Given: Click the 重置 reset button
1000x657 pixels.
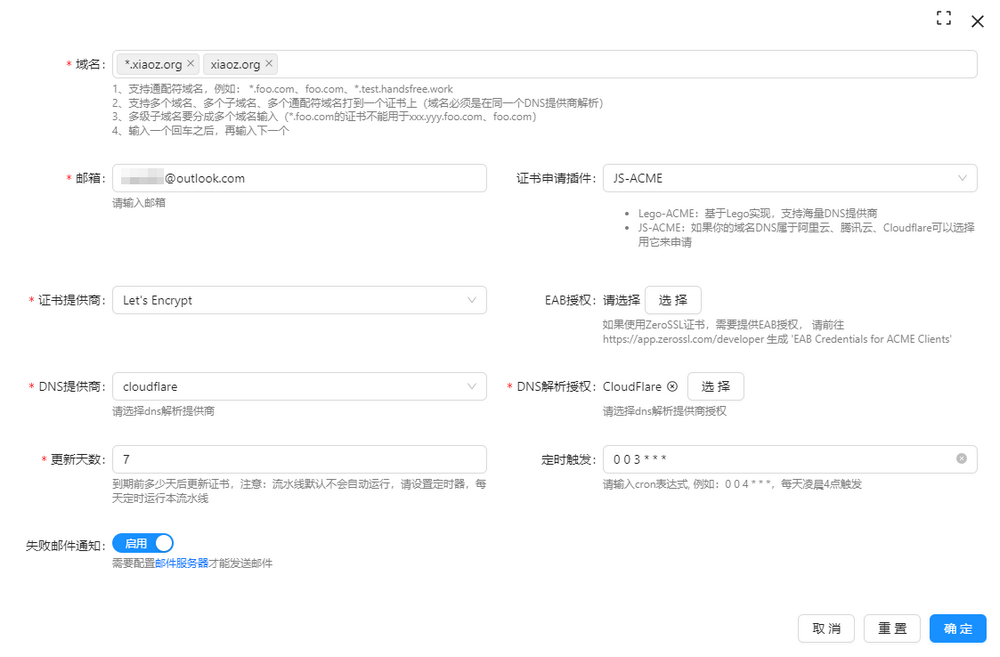Looking at the screenshot, I should tap(892, 628).
